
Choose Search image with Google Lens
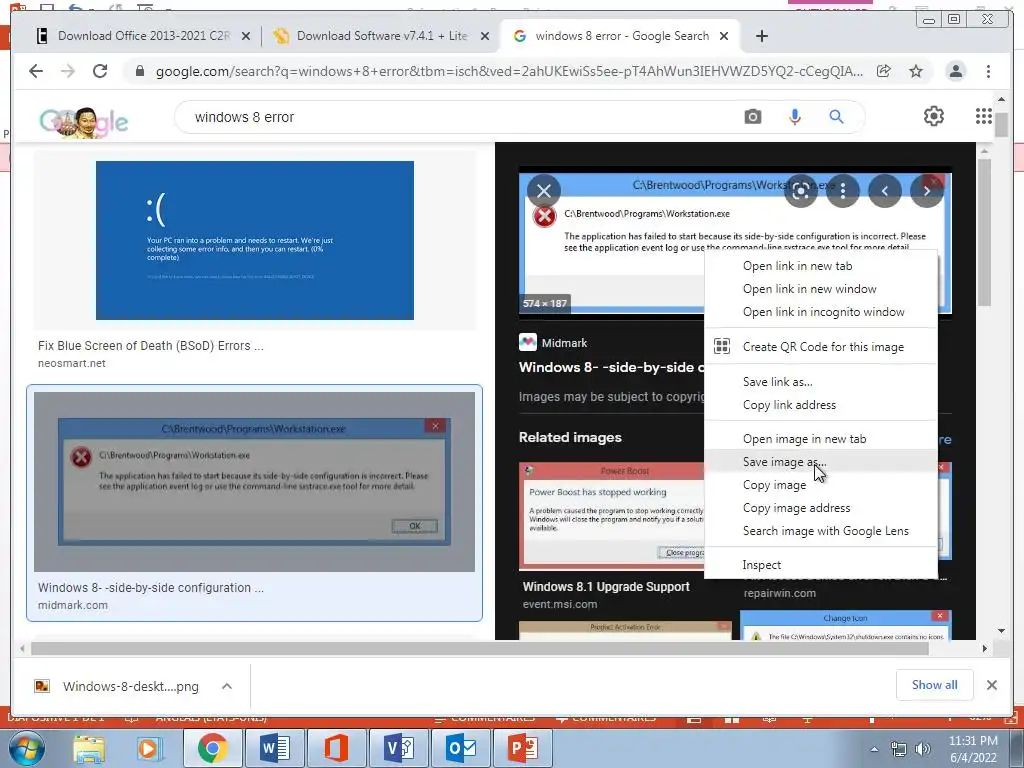(821, 531)
